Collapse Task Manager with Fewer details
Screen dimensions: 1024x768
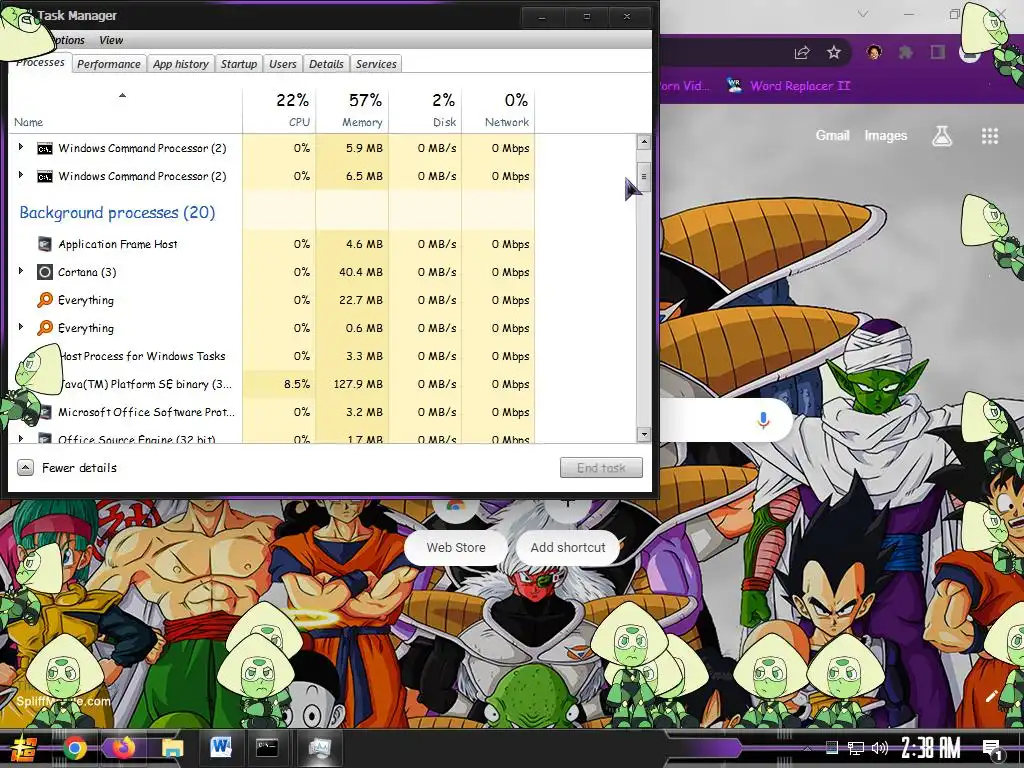67,468
